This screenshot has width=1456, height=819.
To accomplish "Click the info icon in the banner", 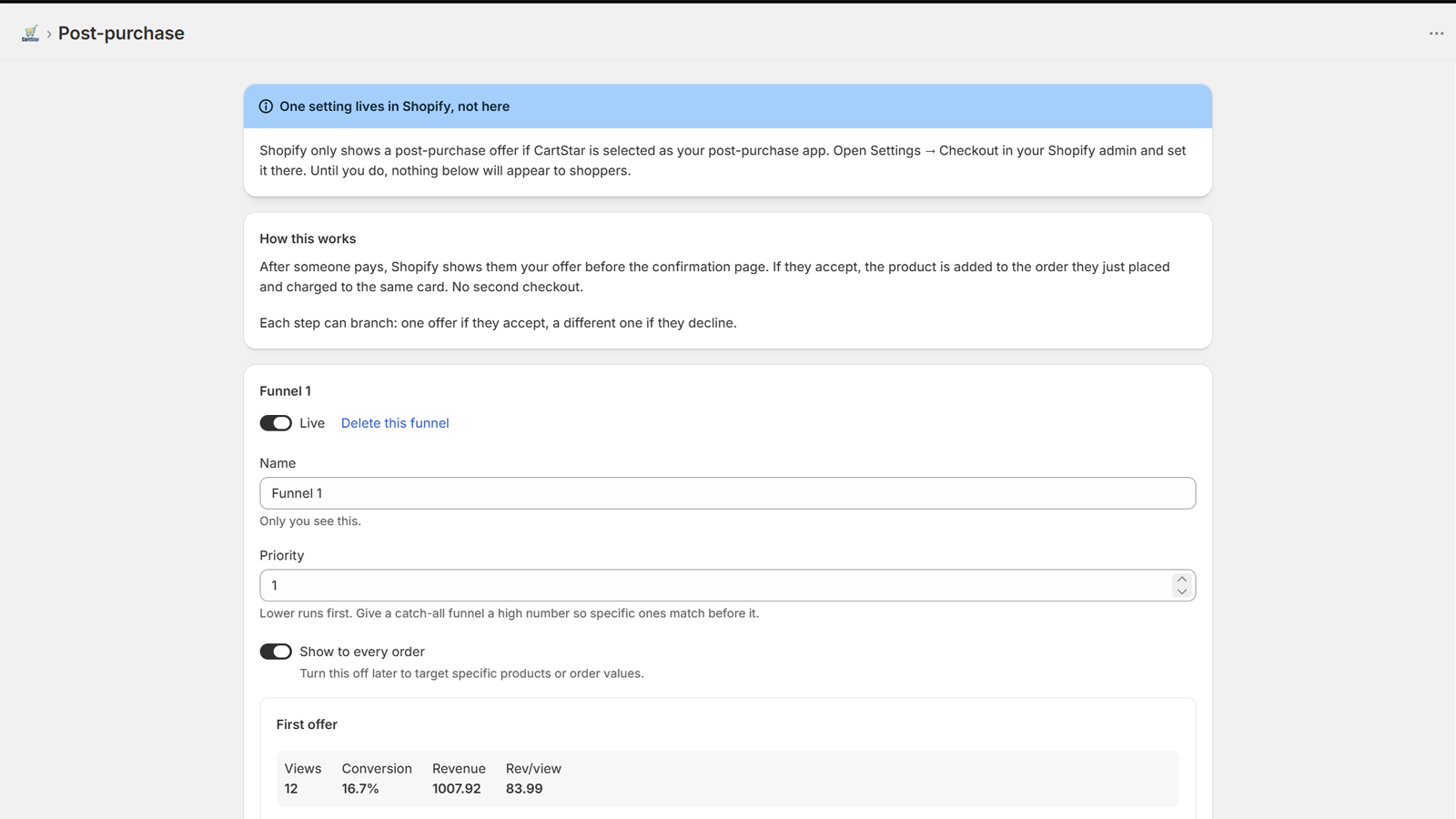I will [266, 106].
